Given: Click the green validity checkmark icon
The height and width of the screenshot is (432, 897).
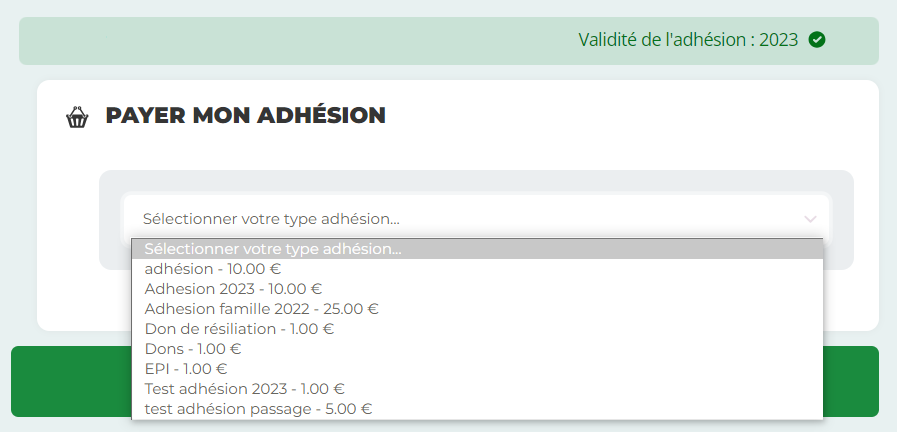Looking at the screenshot, I should point(816,40).
